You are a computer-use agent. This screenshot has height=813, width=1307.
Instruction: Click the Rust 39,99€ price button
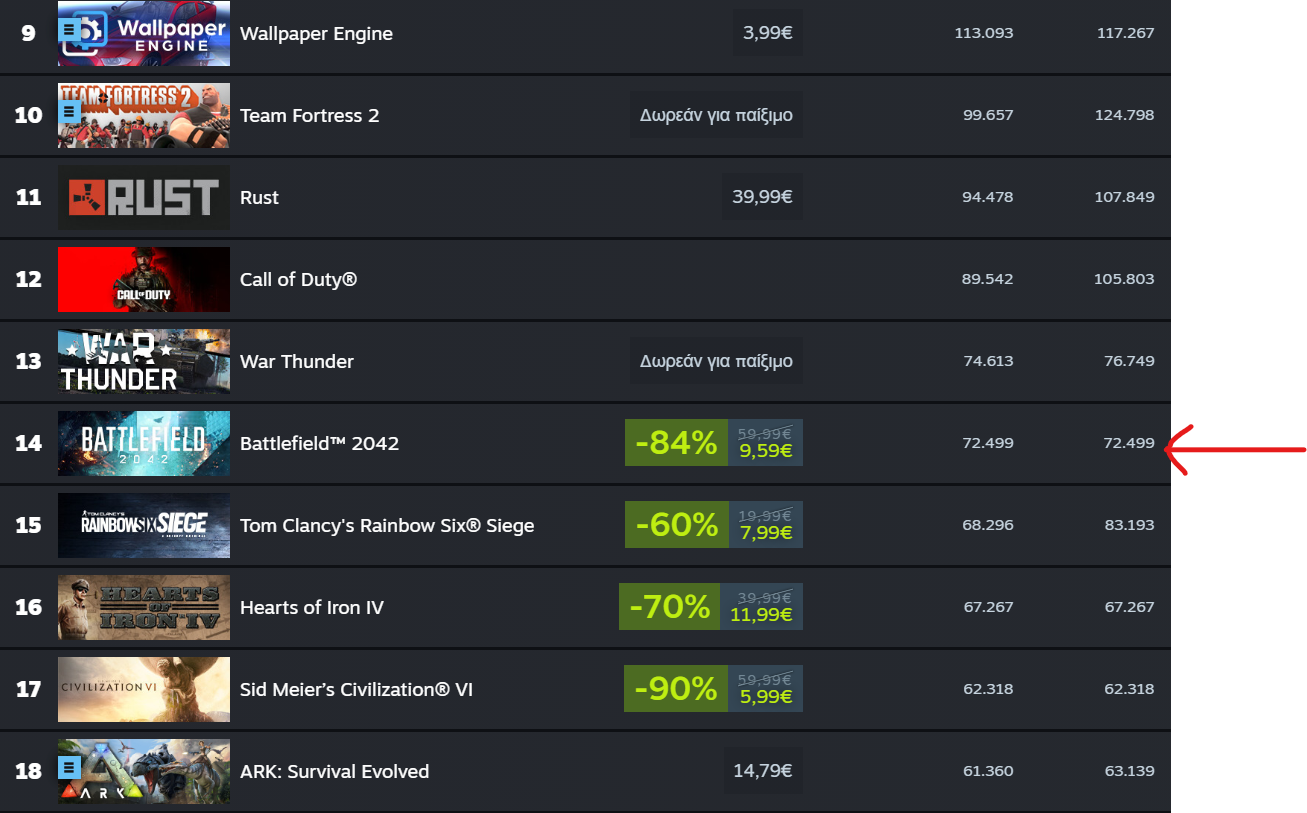tap(762, 198)
